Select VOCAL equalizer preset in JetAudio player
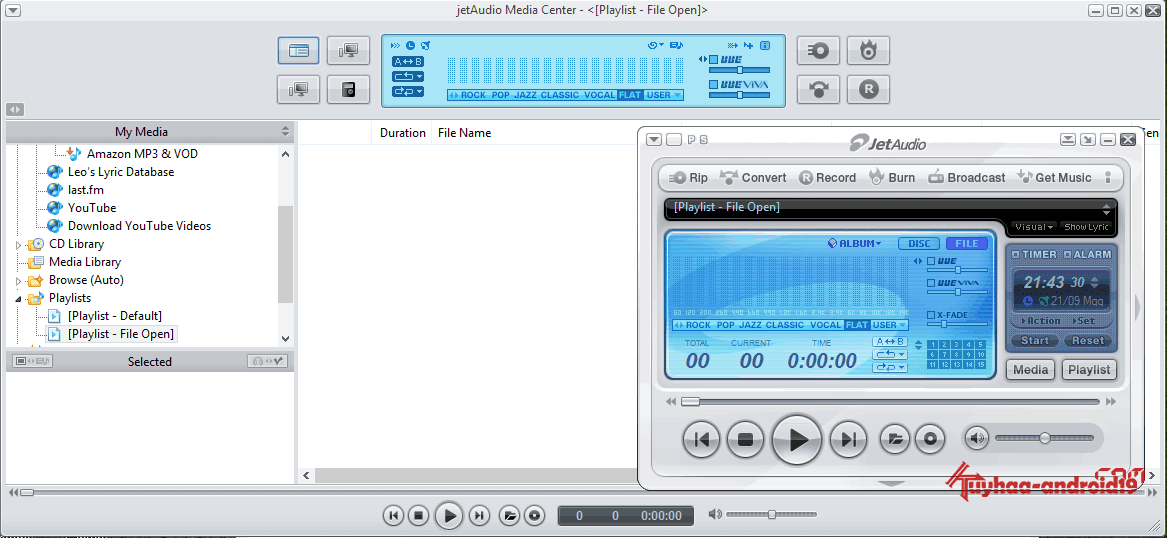Screen dimensions: 1167x538 [826, 325]
